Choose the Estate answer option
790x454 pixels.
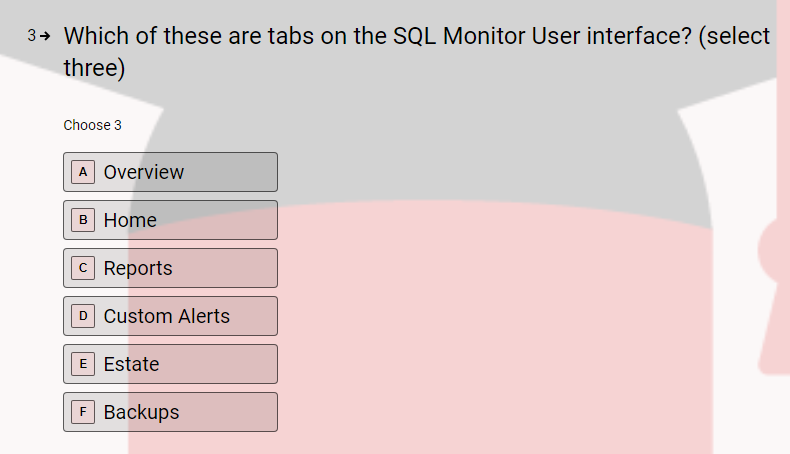tap(170, 364)
